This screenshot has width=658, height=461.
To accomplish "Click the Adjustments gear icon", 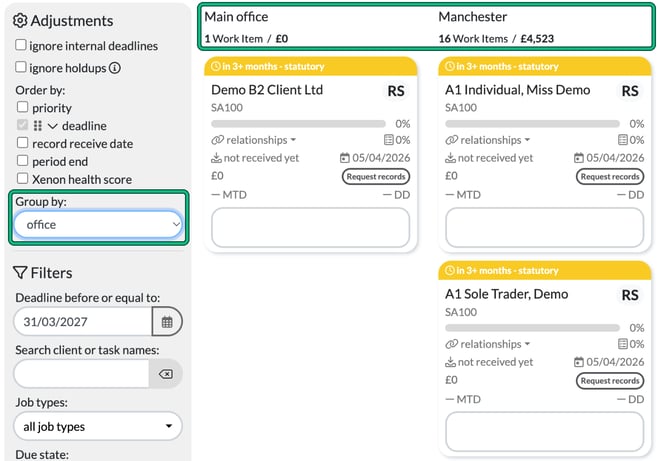I will click(20, 21).
